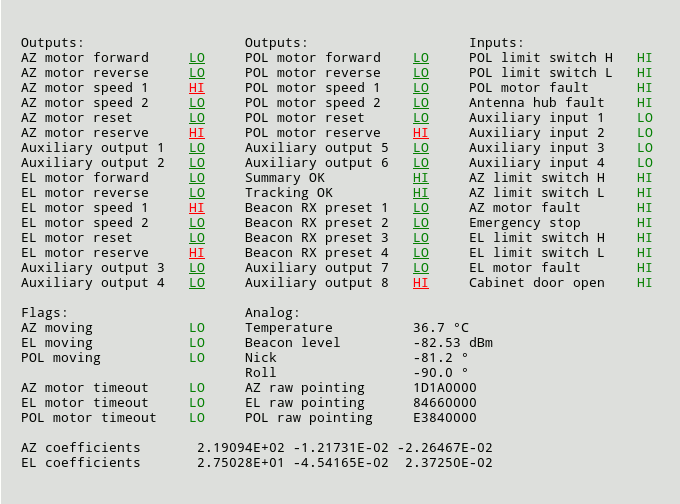Image resolution: width=680 pixels, height=504 pixels.
Task: Toggle POL motor reserve HI state
Action: (x=420, y=133)
